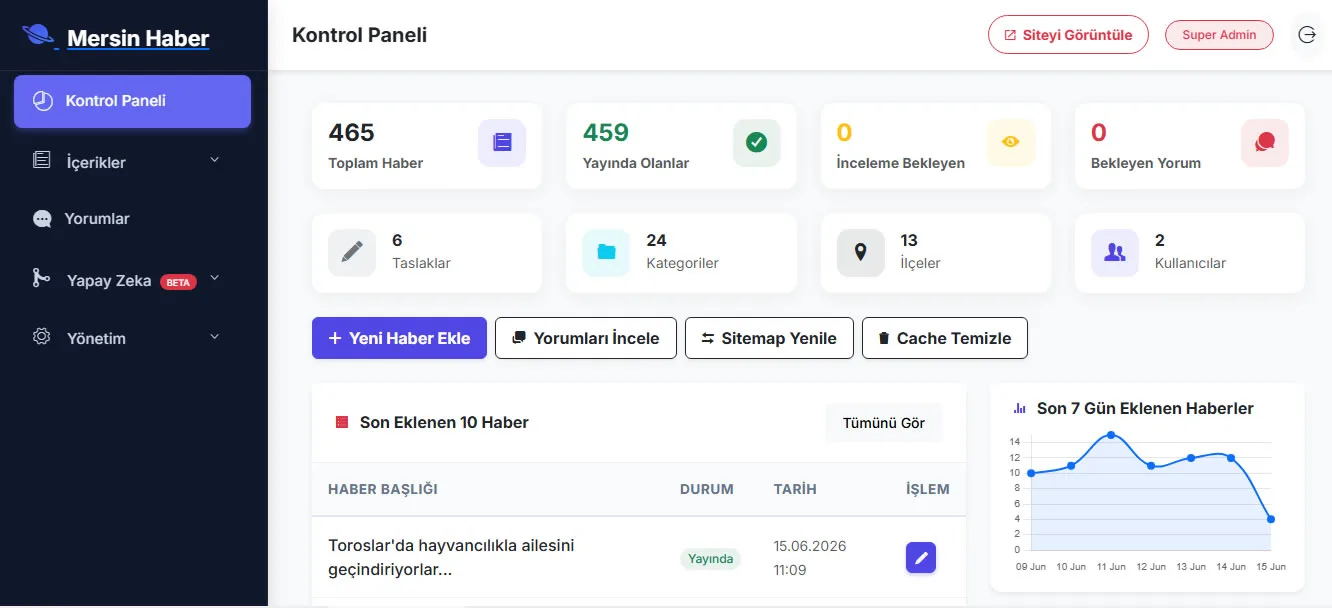Click the purple Toplam Haber document icon

tap(502, 143)
